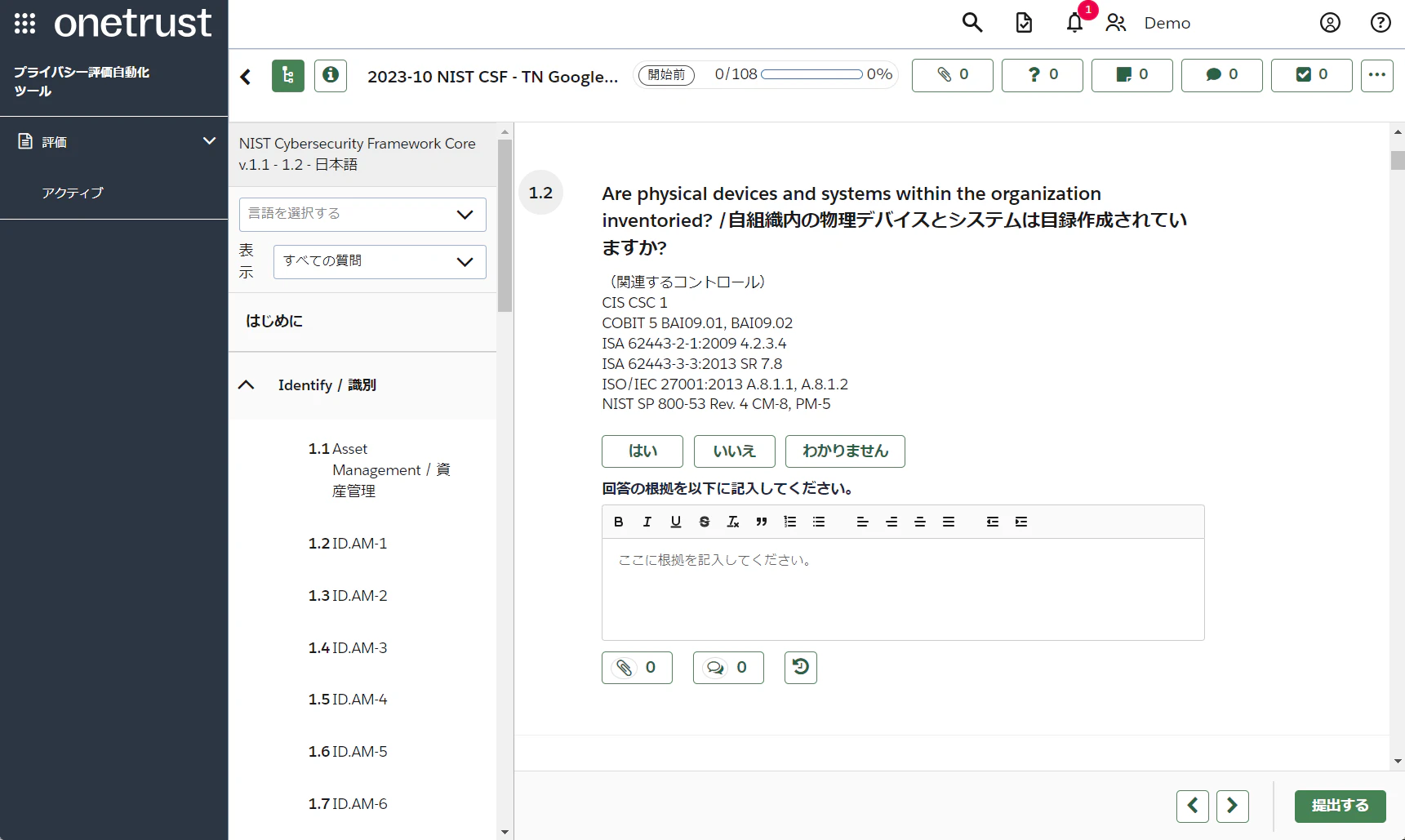Open question 1.2 ID.AM-1
This screenshot has width=1405, height=840.
point(348,544)
